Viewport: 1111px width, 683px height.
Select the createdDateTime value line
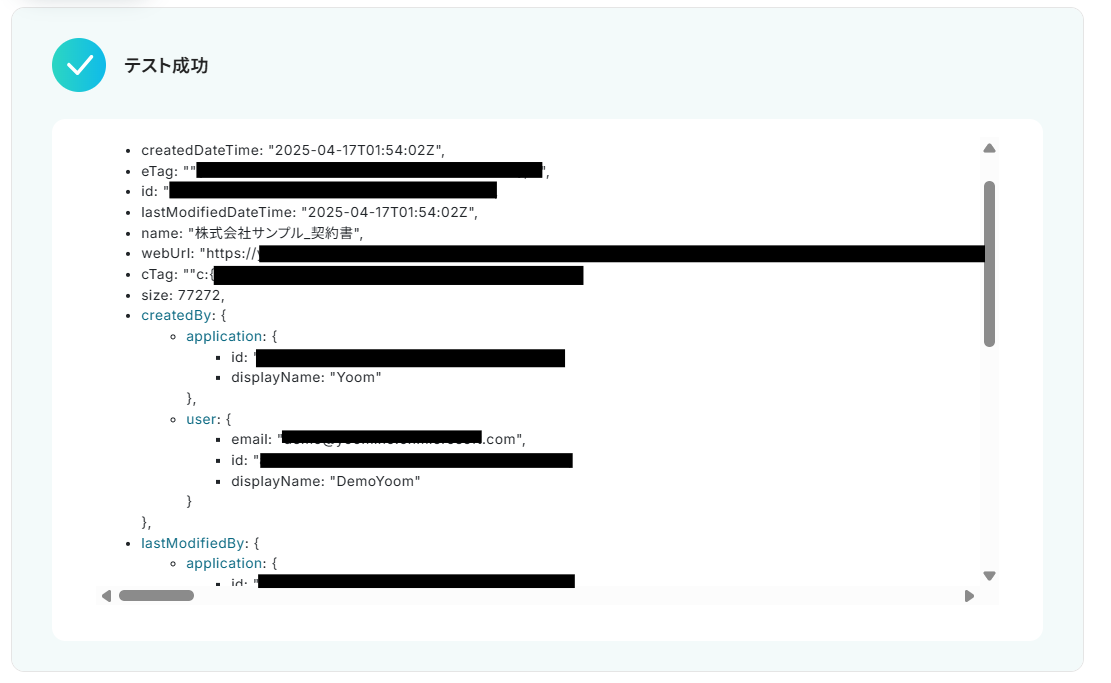tap(293, 150)
